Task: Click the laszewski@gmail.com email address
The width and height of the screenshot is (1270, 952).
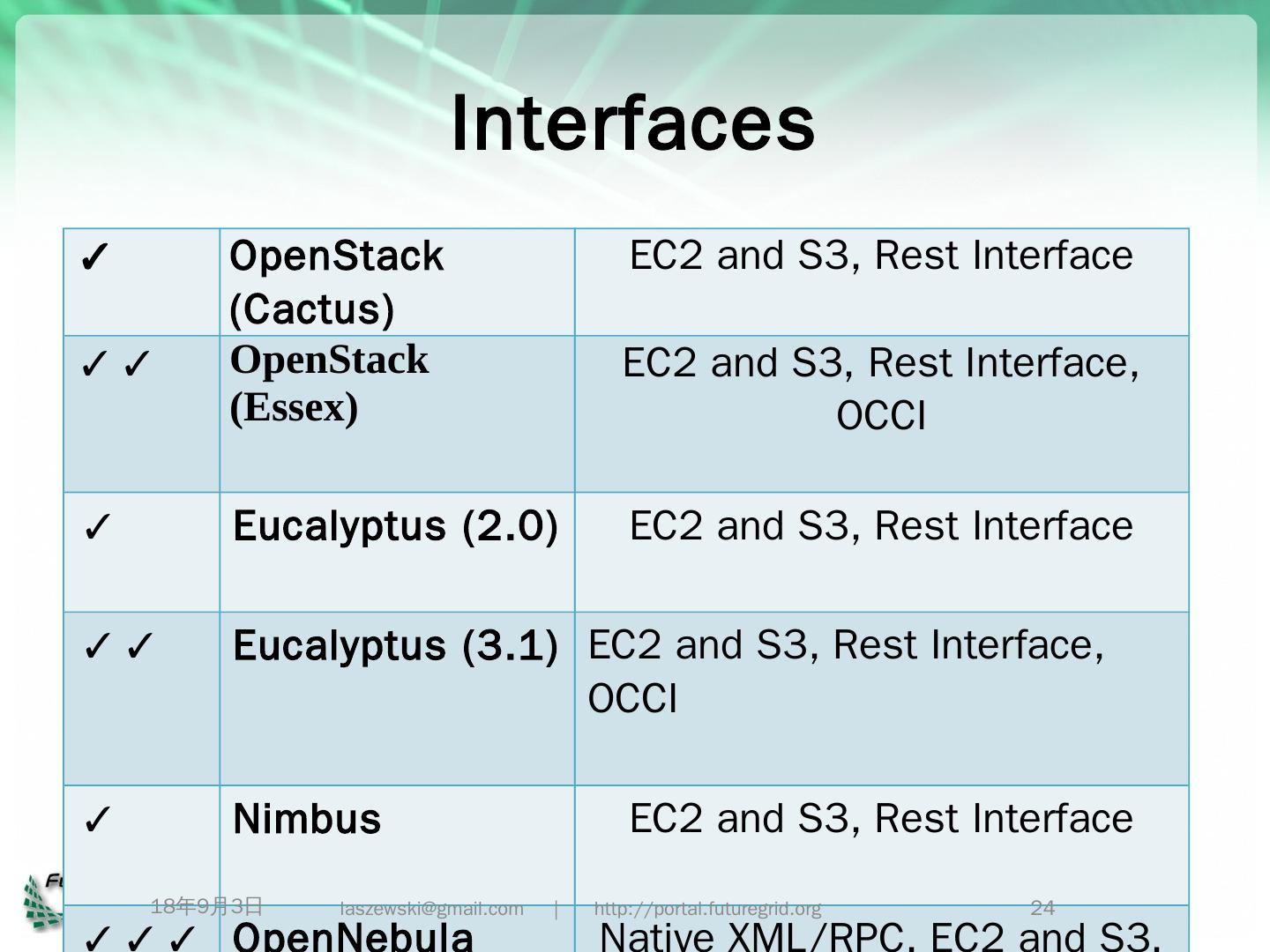Action: pos(431,909)
